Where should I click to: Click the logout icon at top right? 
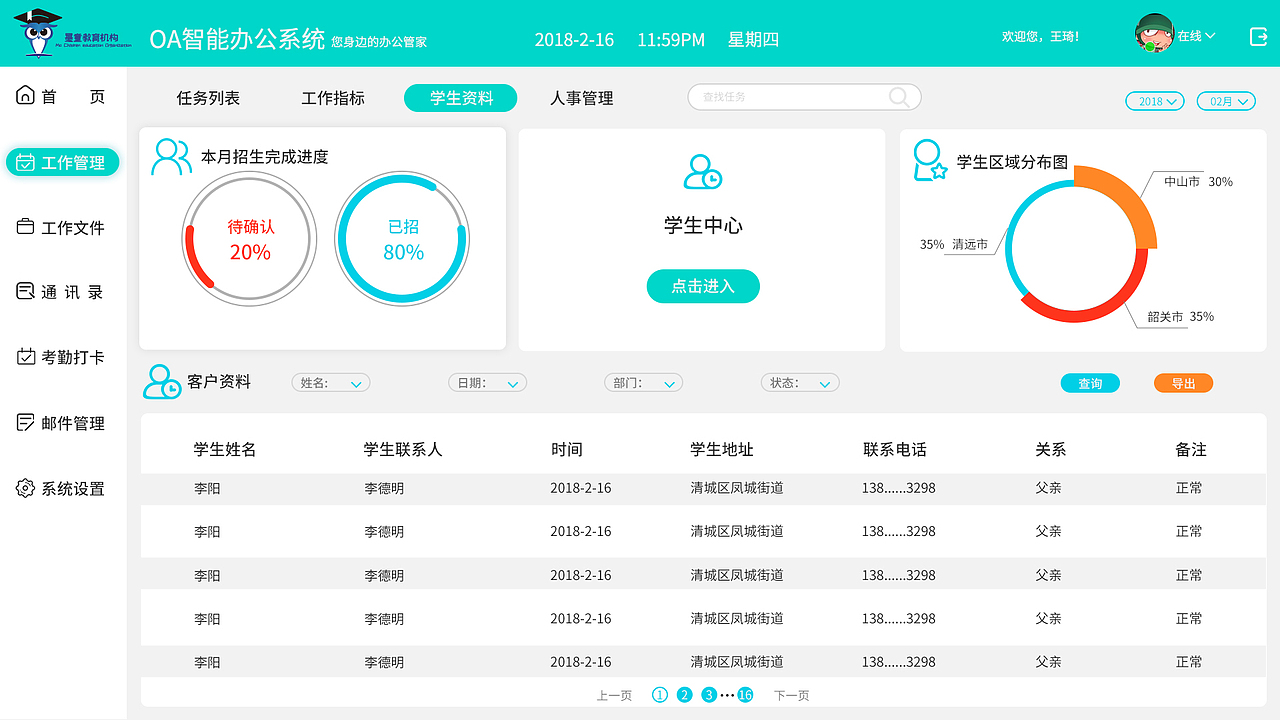(x=1256, y=33)
